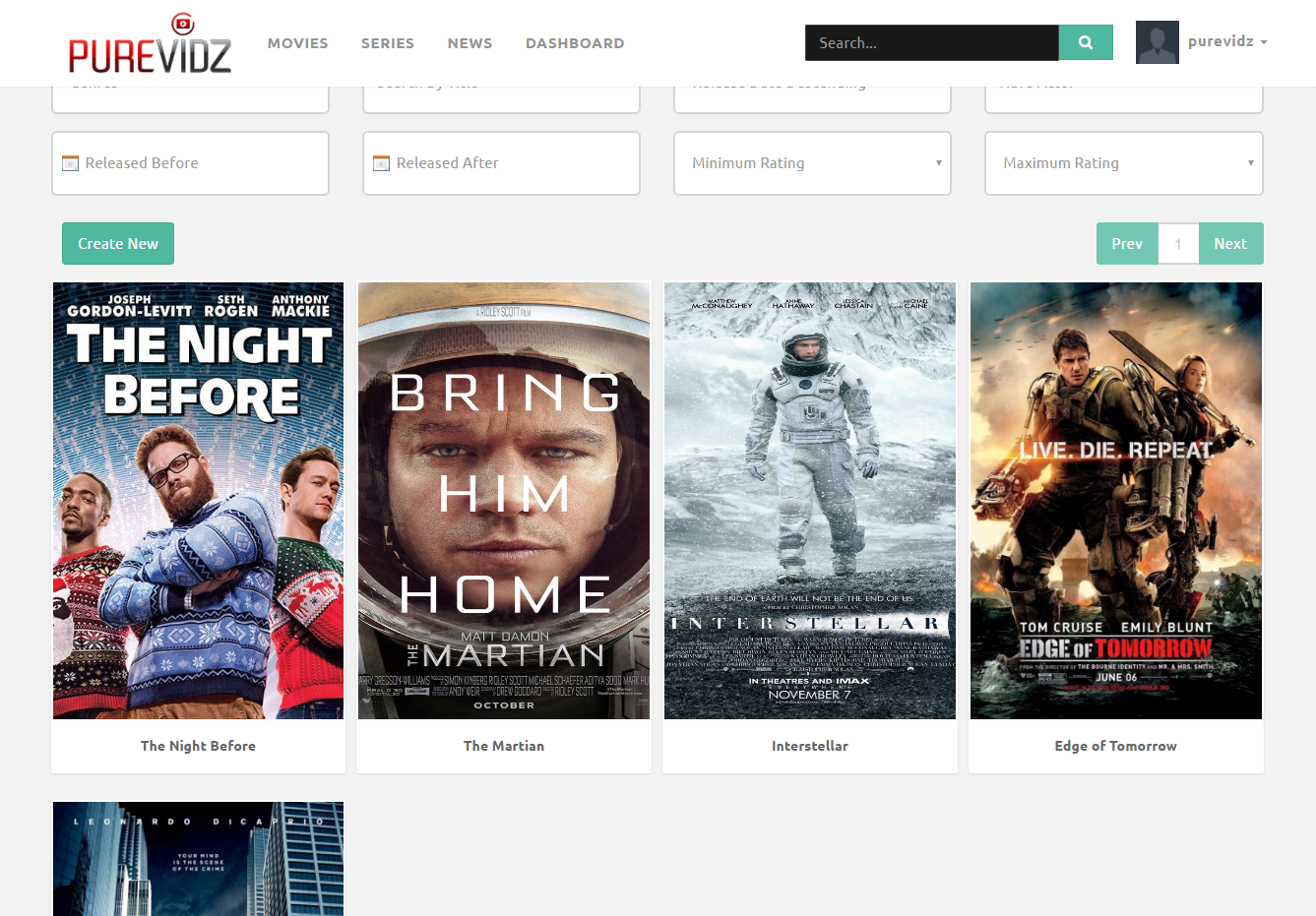
Task: Go to the News section
Action: 470,43
